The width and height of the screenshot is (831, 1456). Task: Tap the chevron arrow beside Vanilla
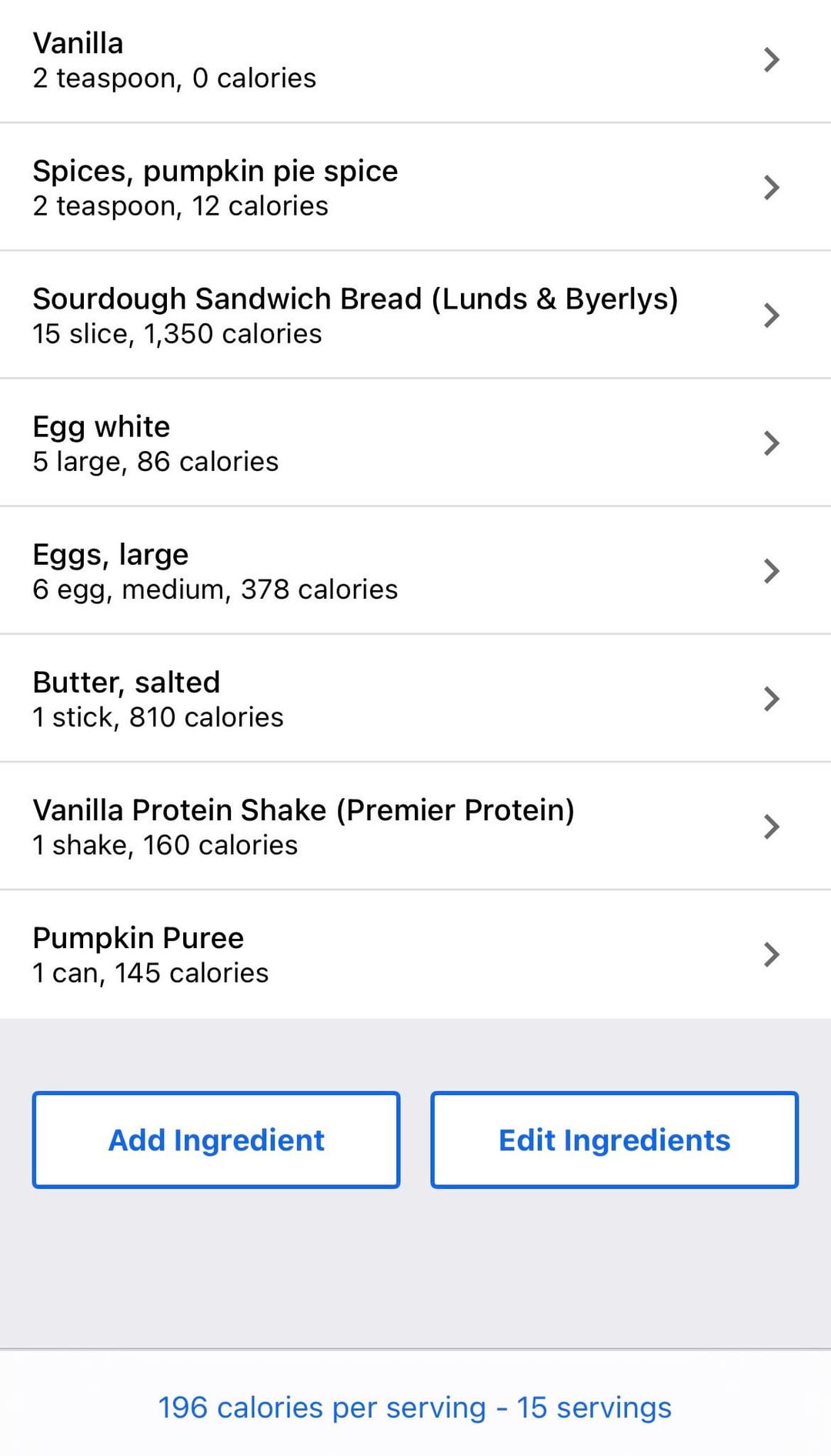coord(771,60)
